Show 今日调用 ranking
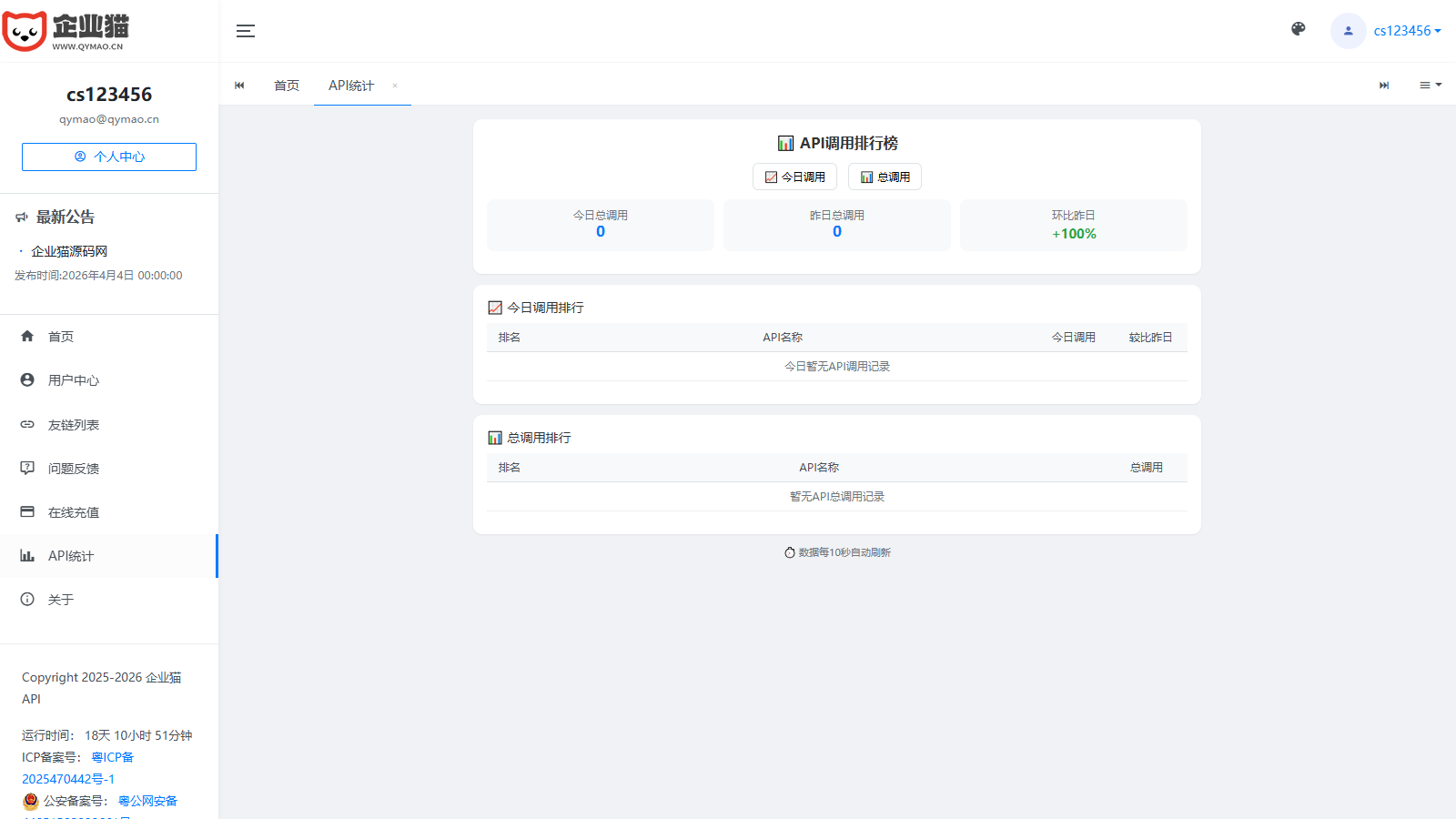The image size is (1456, 819). click(794, 177)
